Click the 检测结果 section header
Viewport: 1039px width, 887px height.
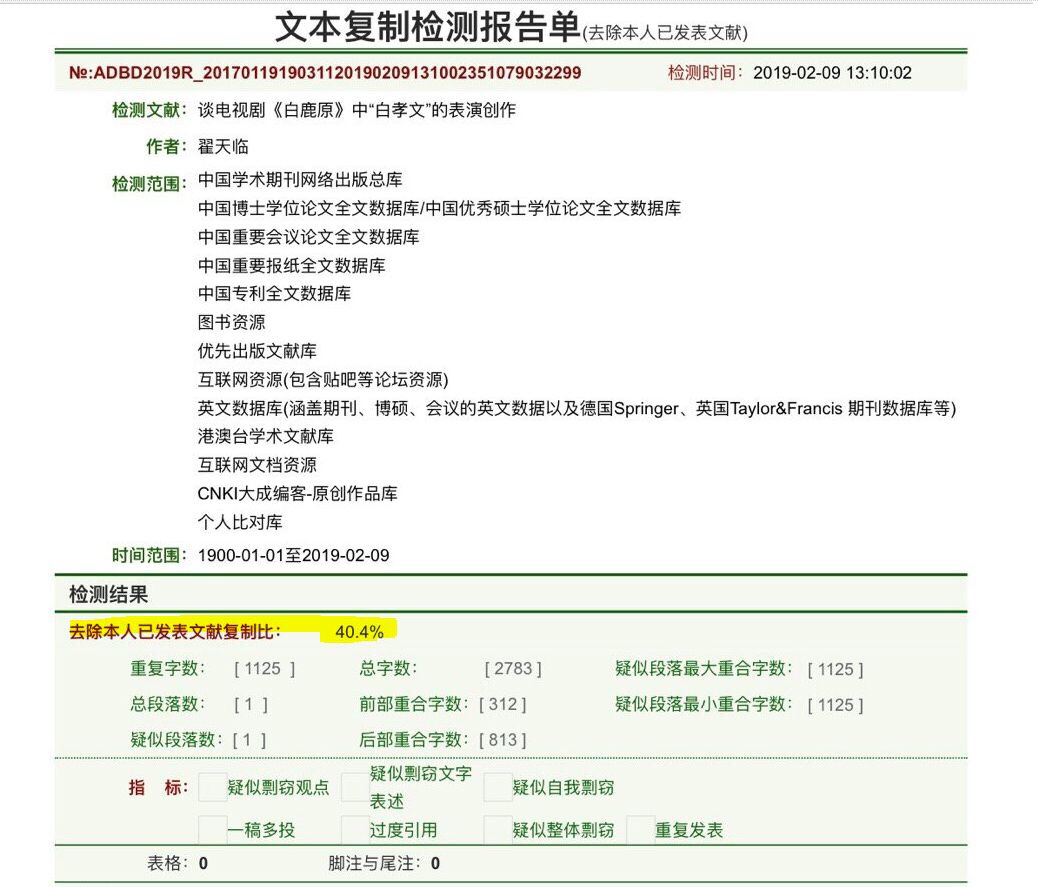108,594
